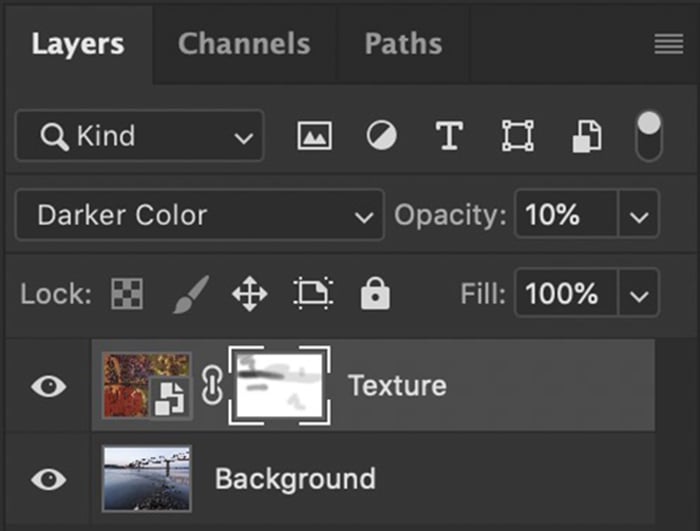Click the Opacity 10% value field
The height and width of the screenshot is (531, 700).
coord(566,214)
